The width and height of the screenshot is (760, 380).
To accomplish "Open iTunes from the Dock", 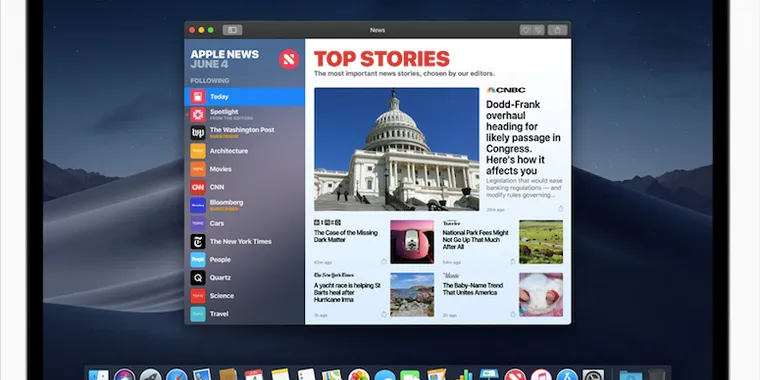I will pyautogui.click(x=541, y=375).
